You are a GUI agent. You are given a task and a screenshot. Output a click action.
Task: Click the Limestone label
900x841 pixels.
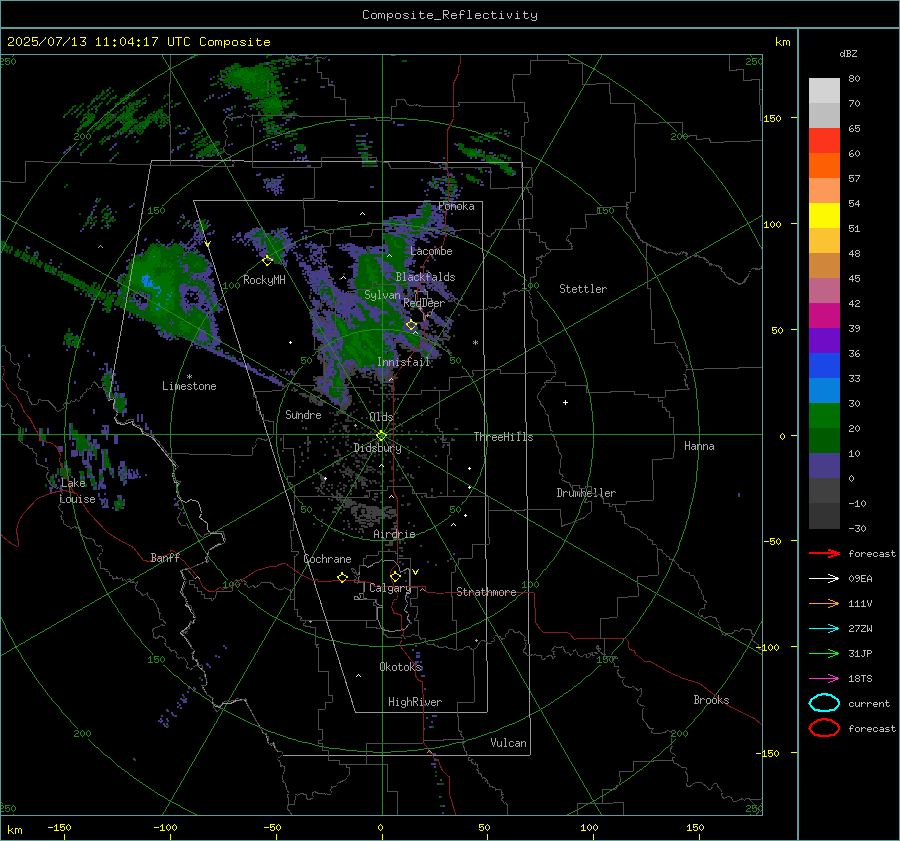tap(189, 386)
